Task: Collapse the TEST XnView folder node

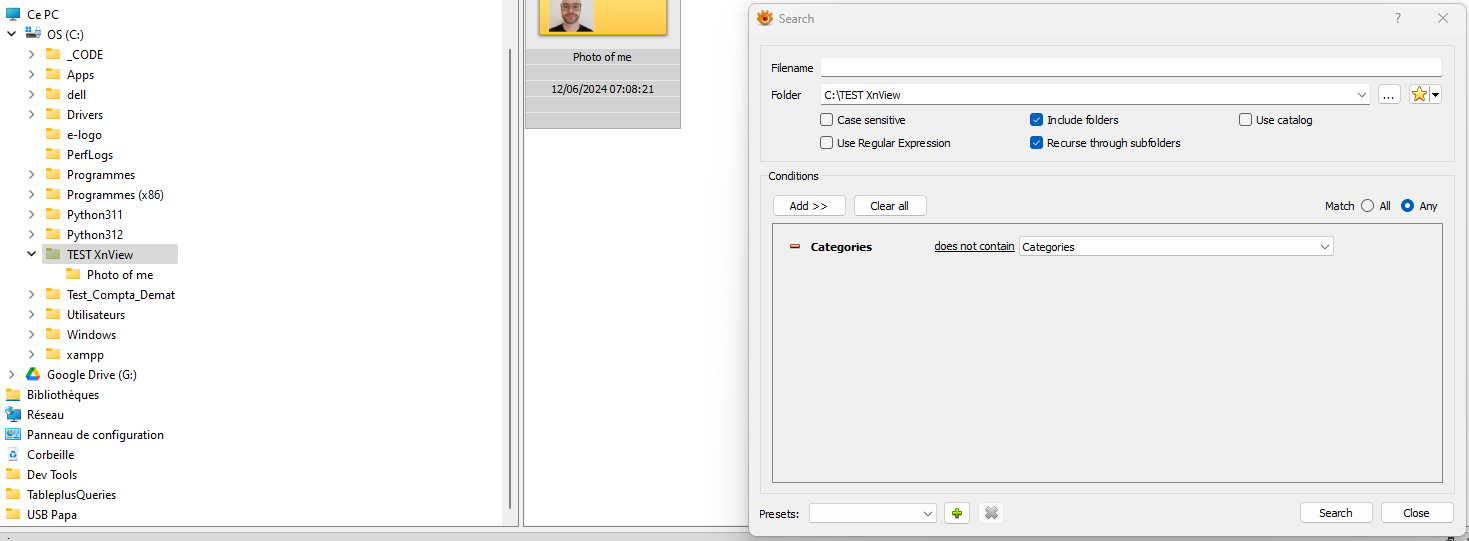Action: pos(32,254)
